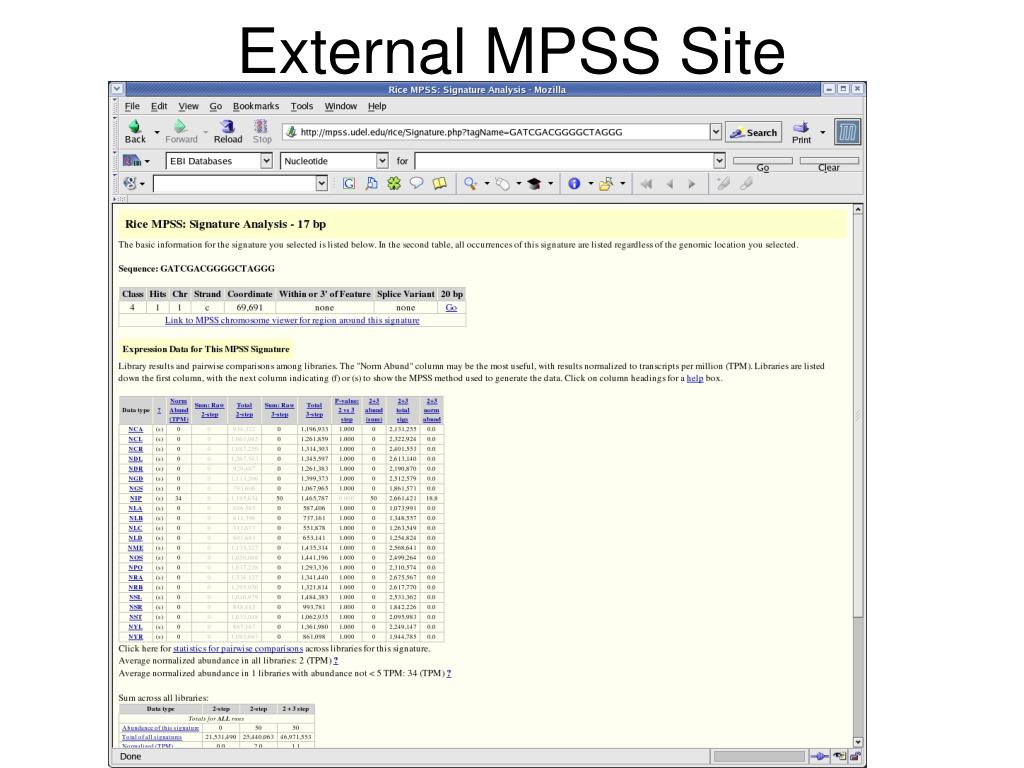Viewport: 1024px width, 768px height.
Task: Open the Help menu
Action: pyautogui.click(x=377, y=106)
